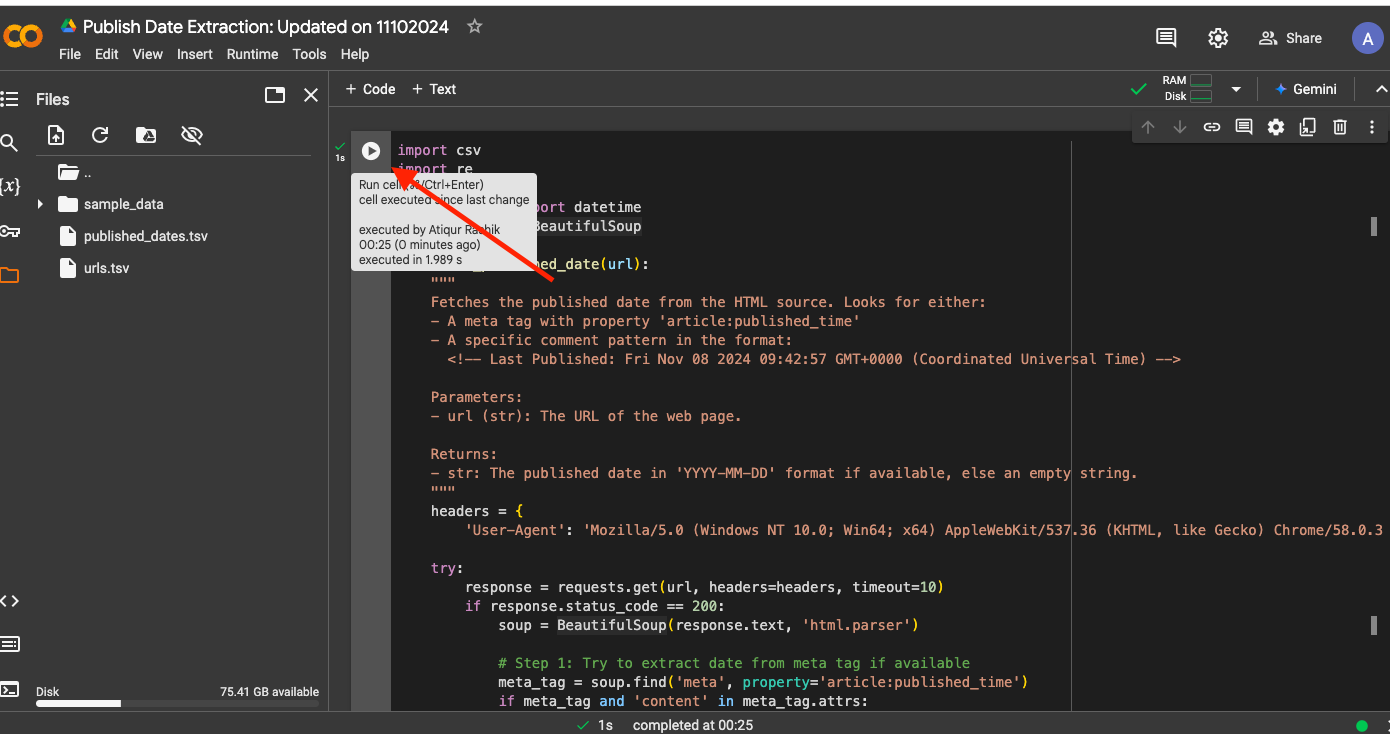Click the Share button

pos(1290,38)
